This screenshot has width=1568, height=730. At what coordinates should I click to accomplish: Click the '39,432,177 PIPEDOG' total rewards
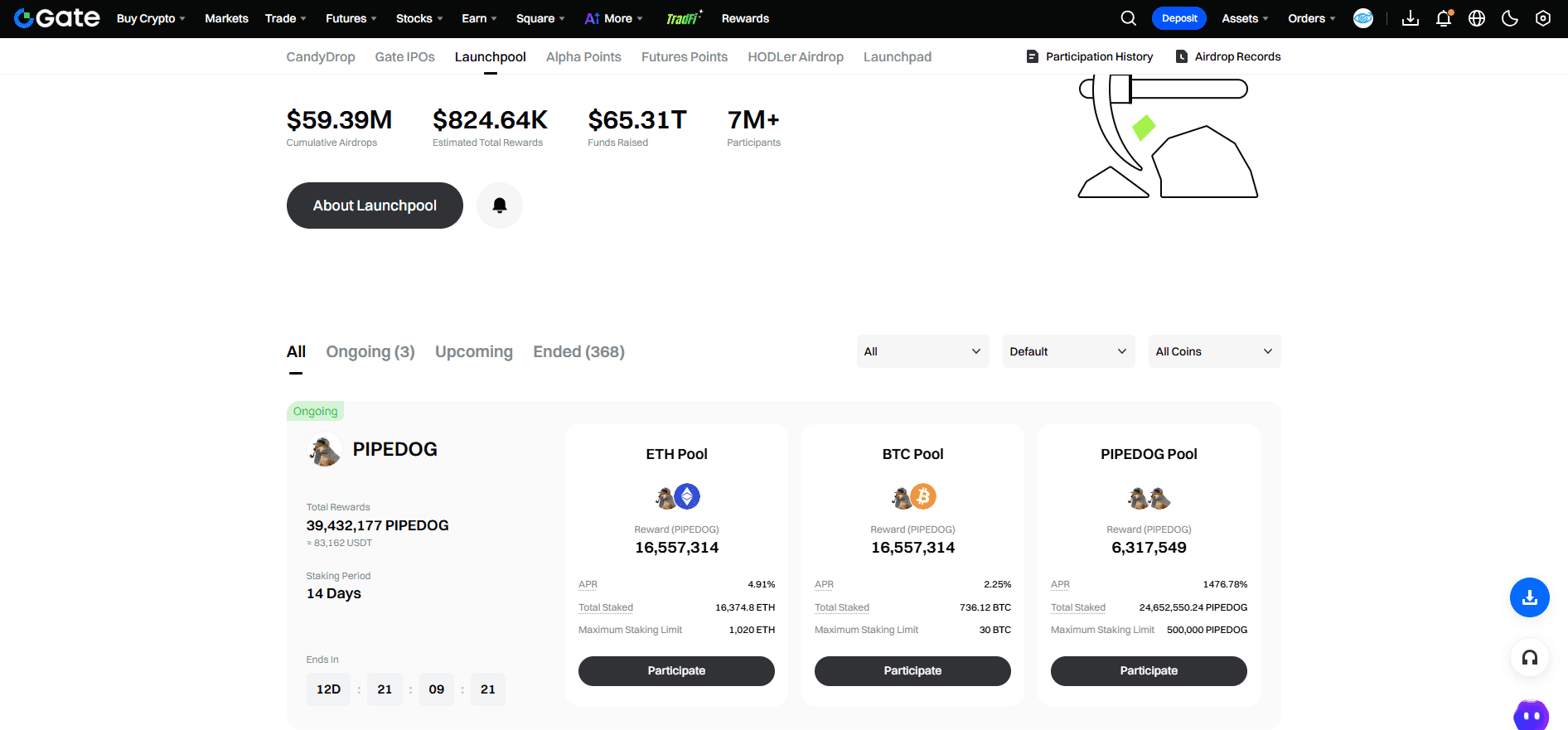click(377, 525)
